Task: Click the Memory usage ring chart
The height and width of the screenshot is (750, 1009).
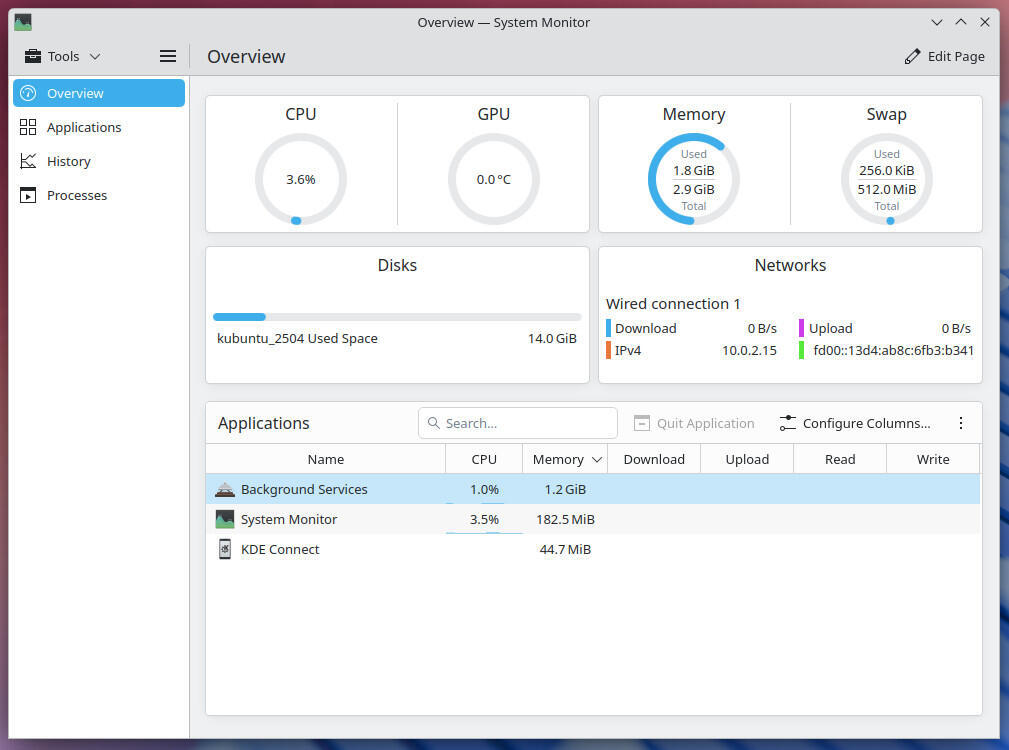Action: [693, 179]
